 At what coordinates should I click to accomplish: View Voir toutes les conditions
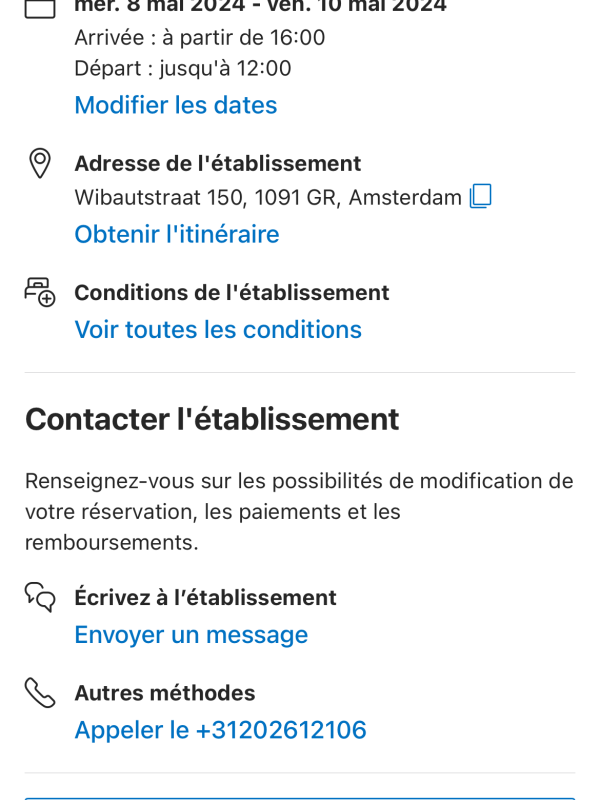pyautogui.click(x=218, y=329)
